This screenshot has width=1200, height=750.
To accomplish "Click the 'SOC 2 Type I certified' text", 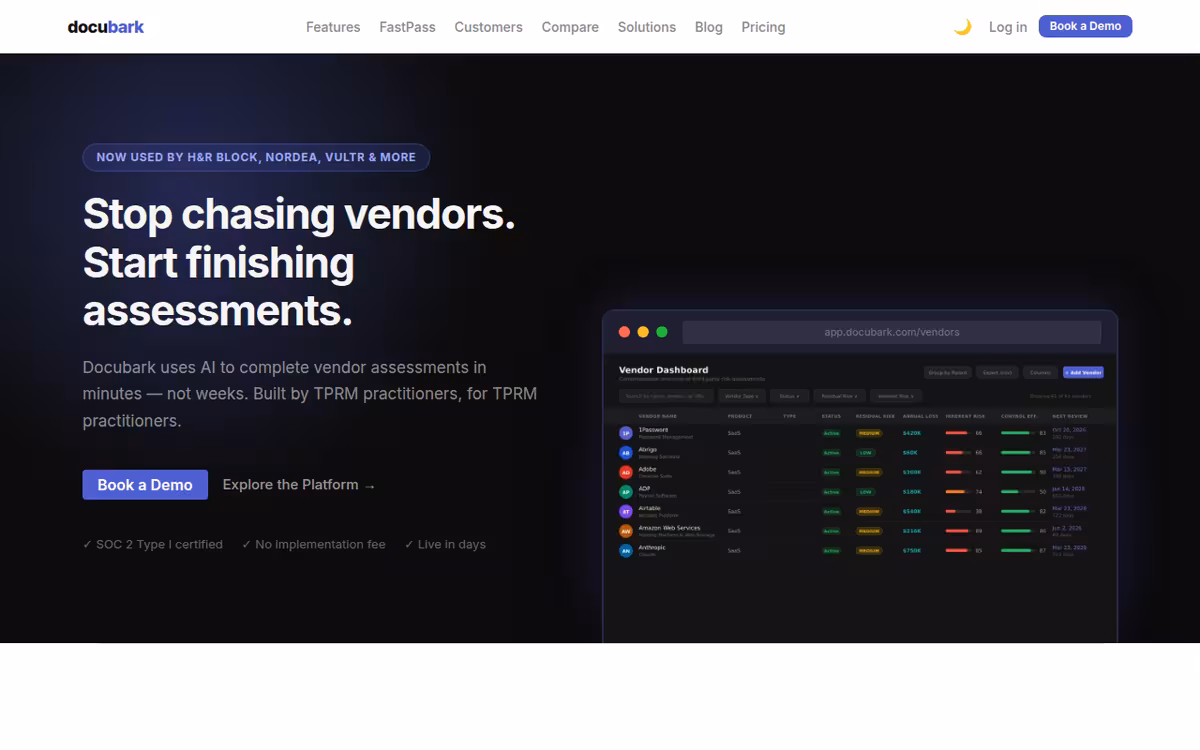I will (x=153, y=544).
